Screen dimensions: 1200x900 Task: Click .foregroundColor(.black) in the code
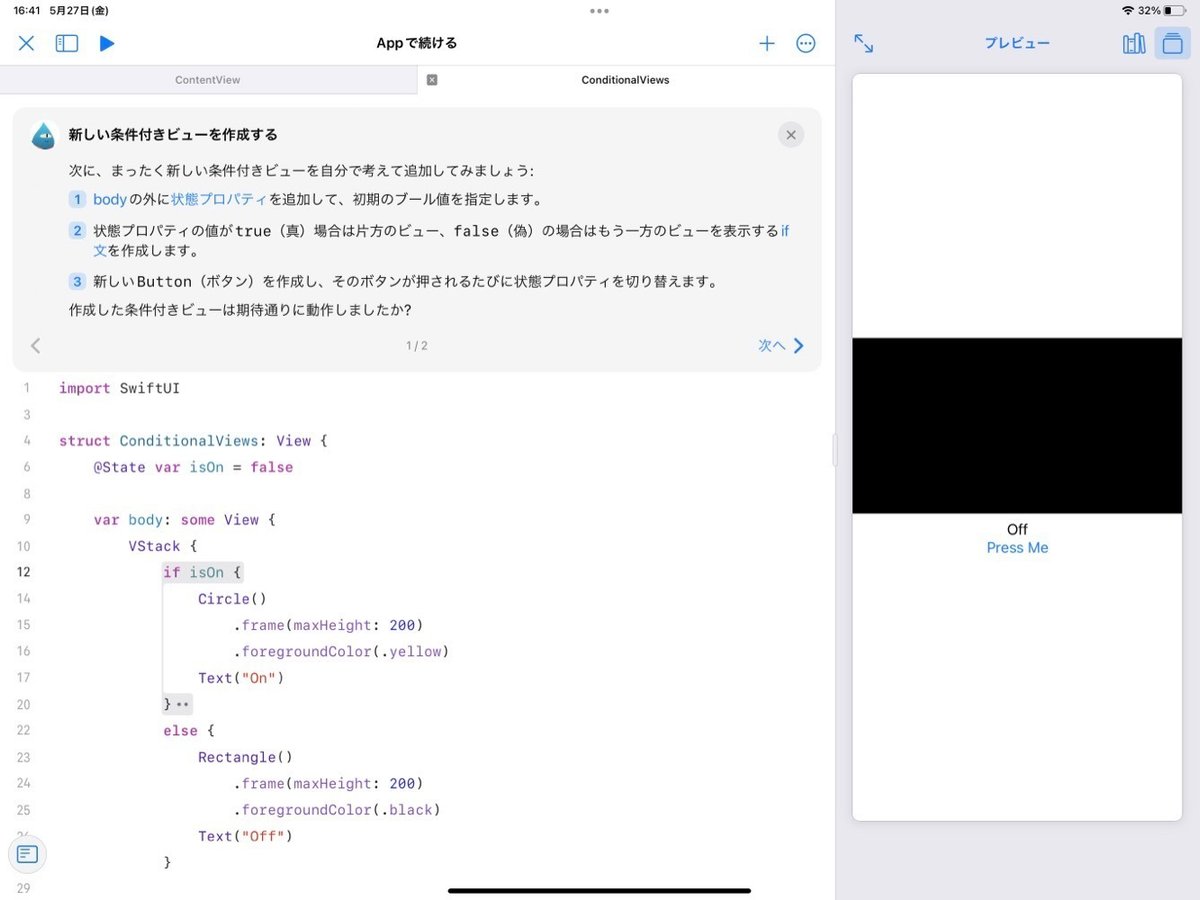pyautogui.click(x=337, y=810)
